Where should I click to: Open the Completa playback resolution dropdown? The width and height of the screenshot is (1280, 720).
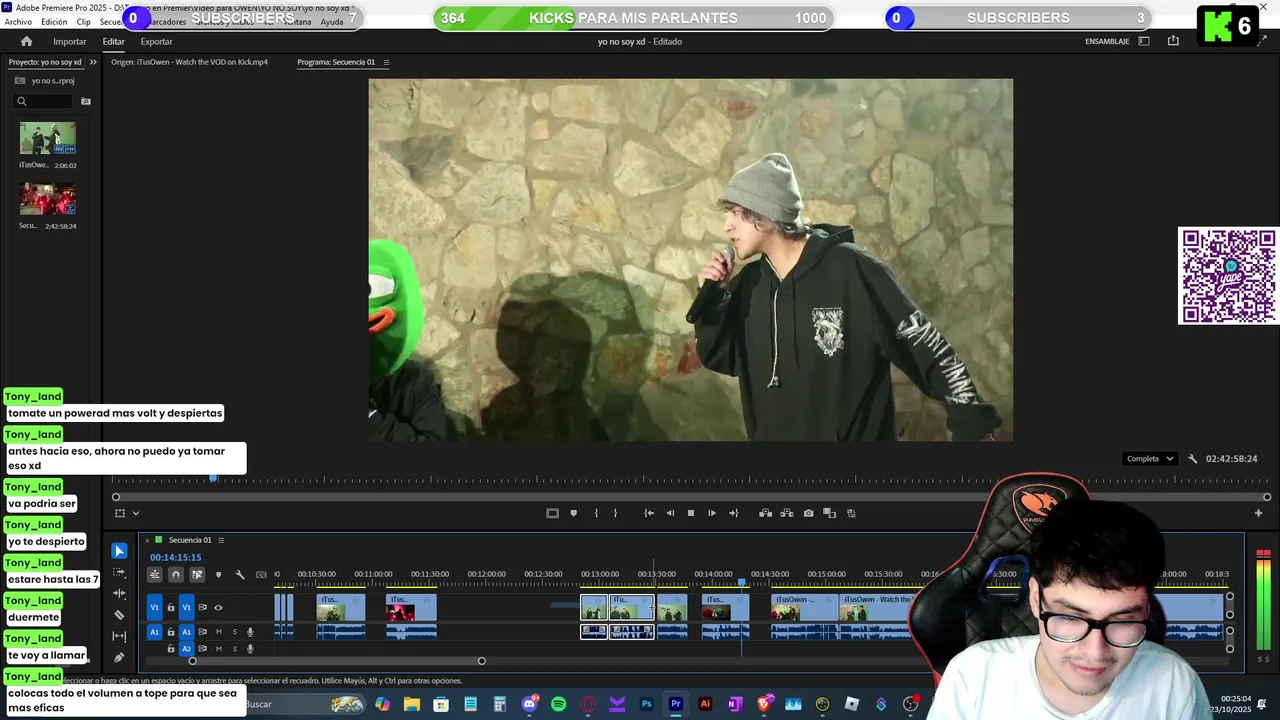click(1149, 459)
